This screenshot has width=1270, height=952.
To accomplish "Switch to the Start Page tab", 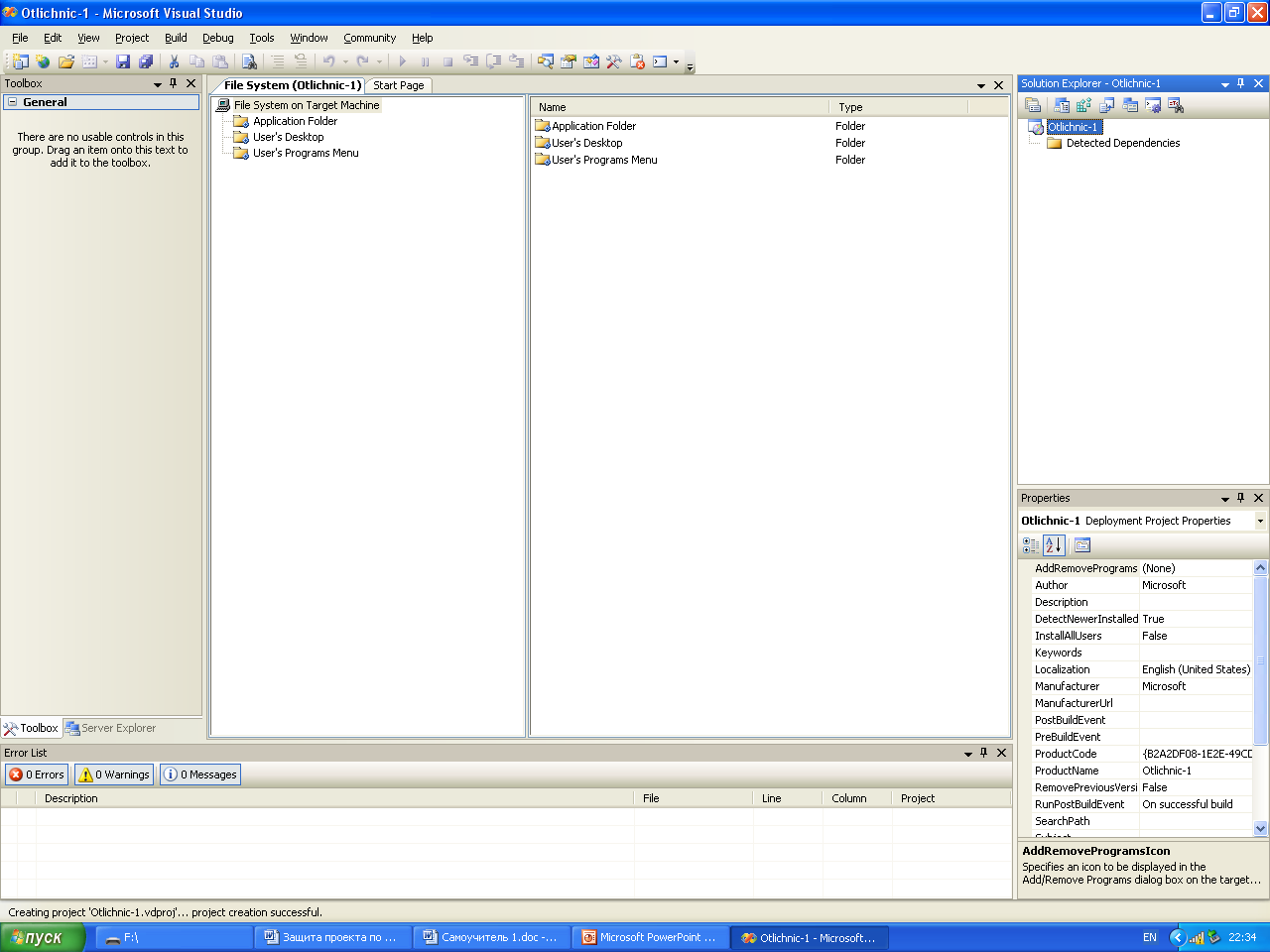I will (399, 85).
